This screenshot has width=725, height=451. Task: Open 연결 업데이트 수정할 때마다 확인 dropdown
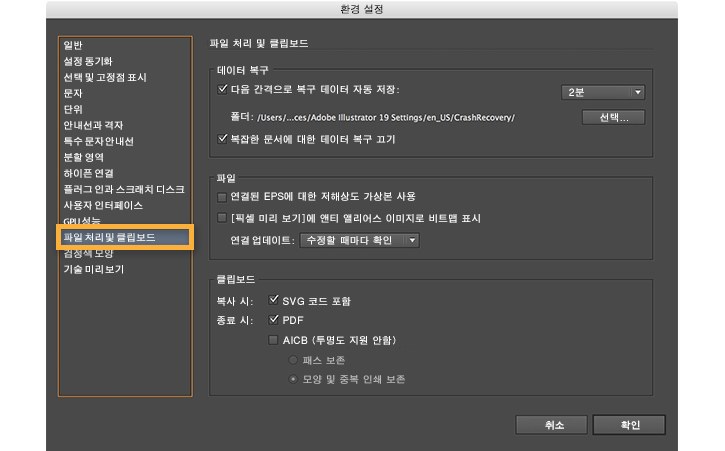pos(359,240)
